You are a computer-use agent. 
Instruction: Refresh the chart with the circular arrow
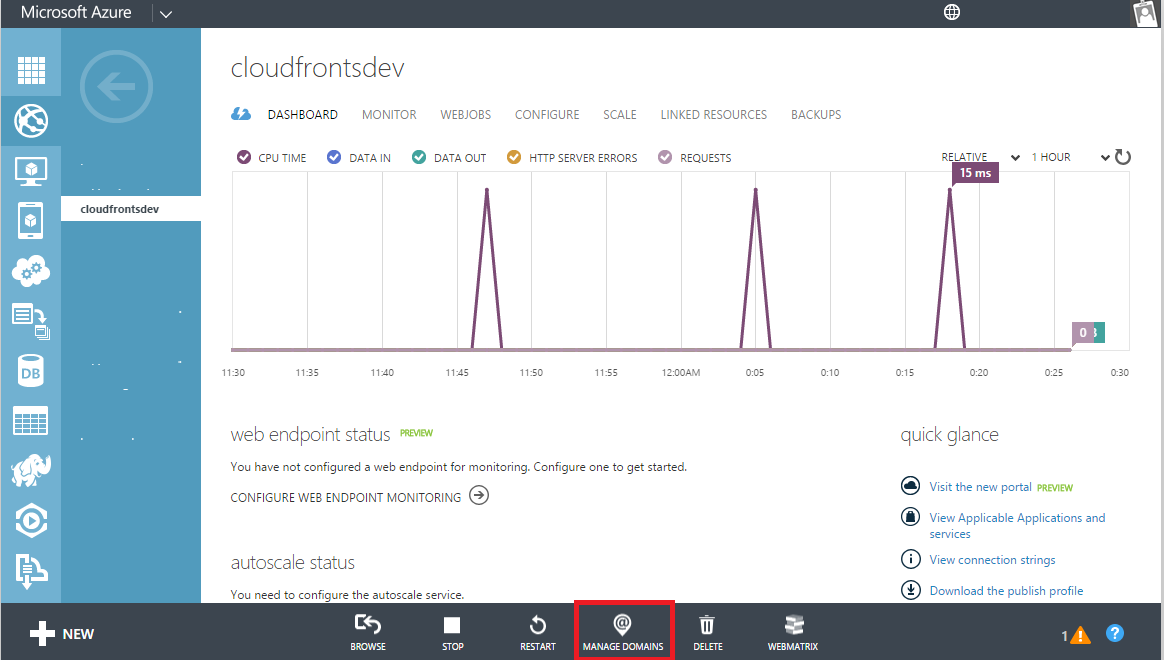(1123, 157)
